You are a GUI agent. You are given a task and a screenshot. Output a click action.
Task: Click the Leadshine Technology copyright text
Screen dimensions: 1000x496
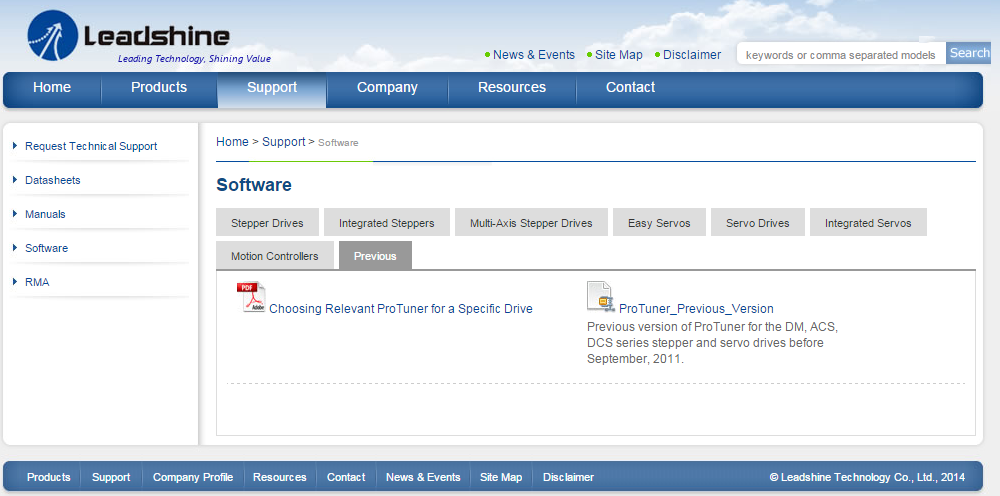coord(867,477)
